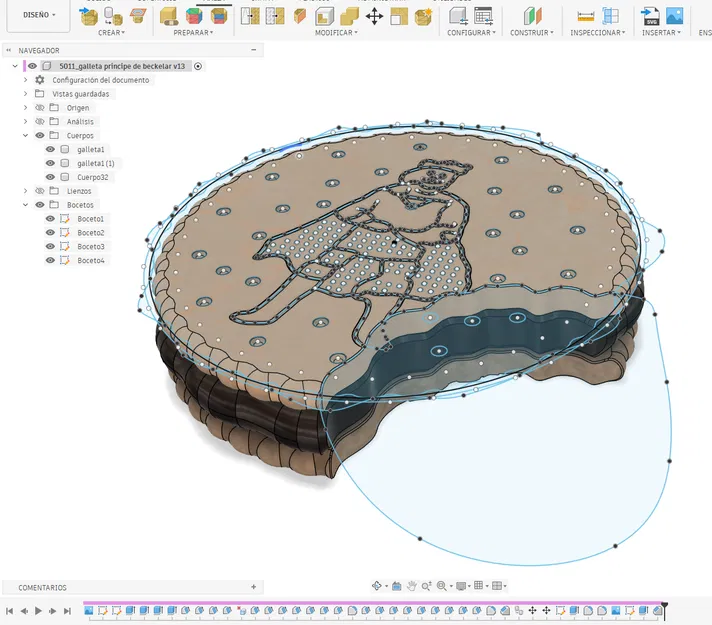Viewport: 712px width, 625px height.
Task: Play the timeline history
Action: pyautogui.click(x=38, y=611)
